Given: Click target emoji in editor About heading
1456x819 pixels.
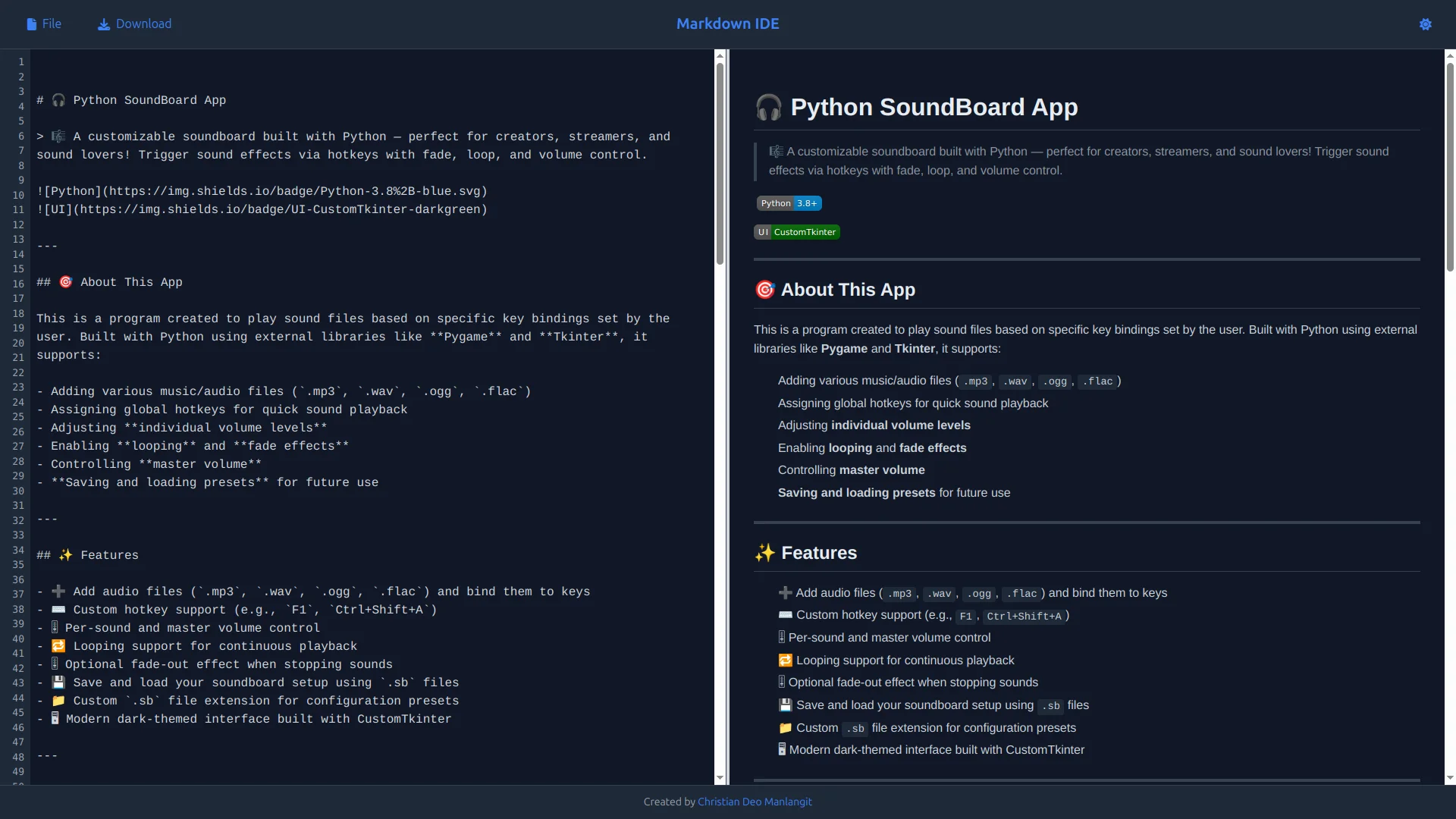Looking at the screenshot, I should [x=66, y=282].
